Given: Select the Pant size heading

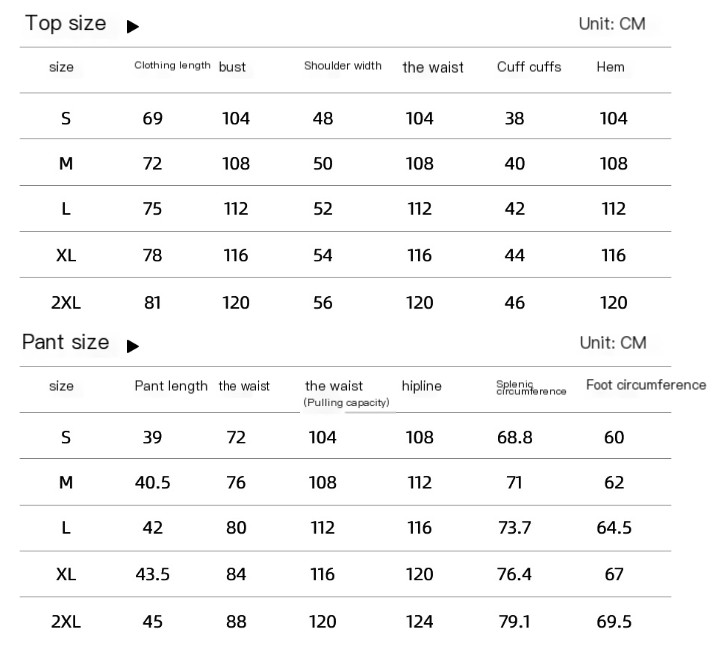Looking at the screenshot, I should tap(65, 342).
